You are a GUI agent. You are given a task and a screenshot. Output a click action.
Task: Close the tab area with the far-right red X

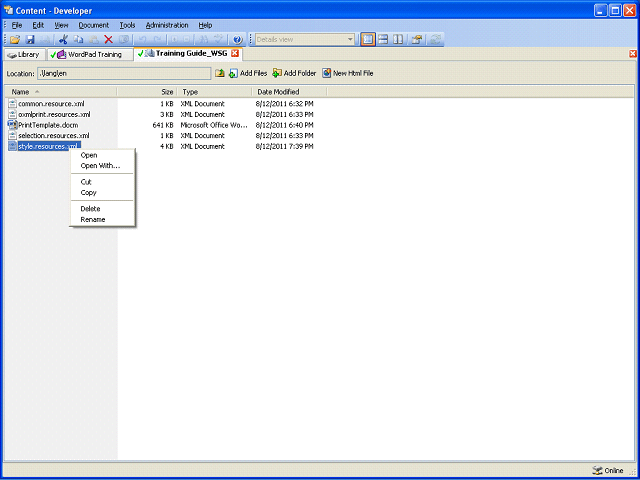(x=633, y=53)
